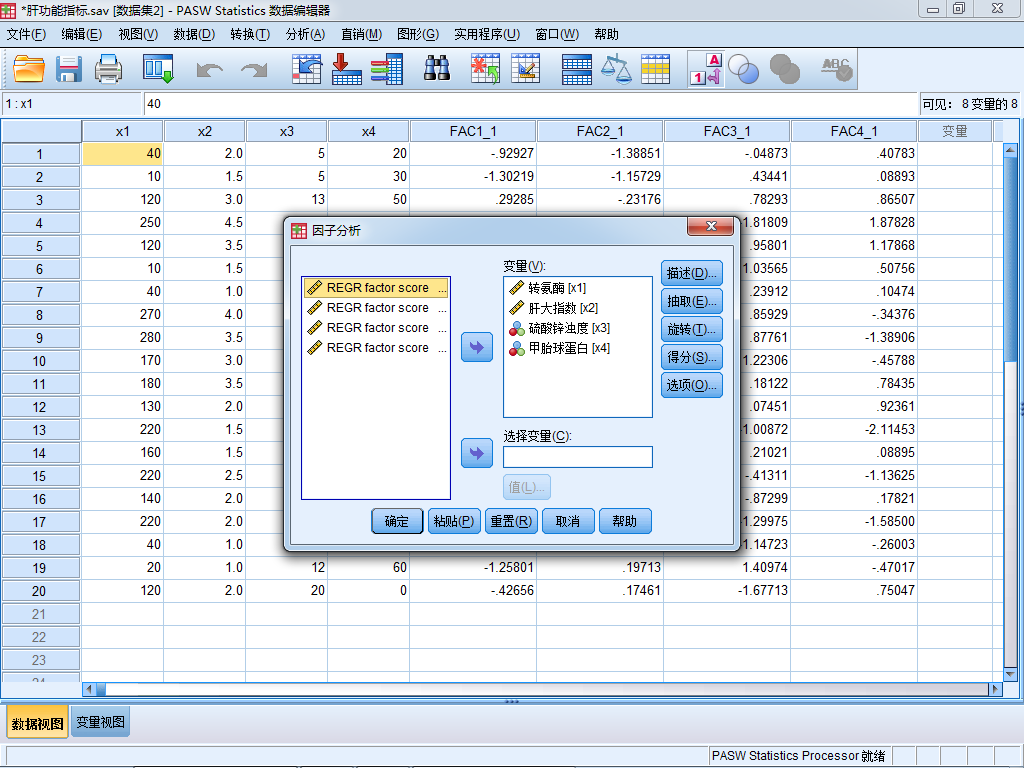
Task: Click row 20 header
Action: 40,591
